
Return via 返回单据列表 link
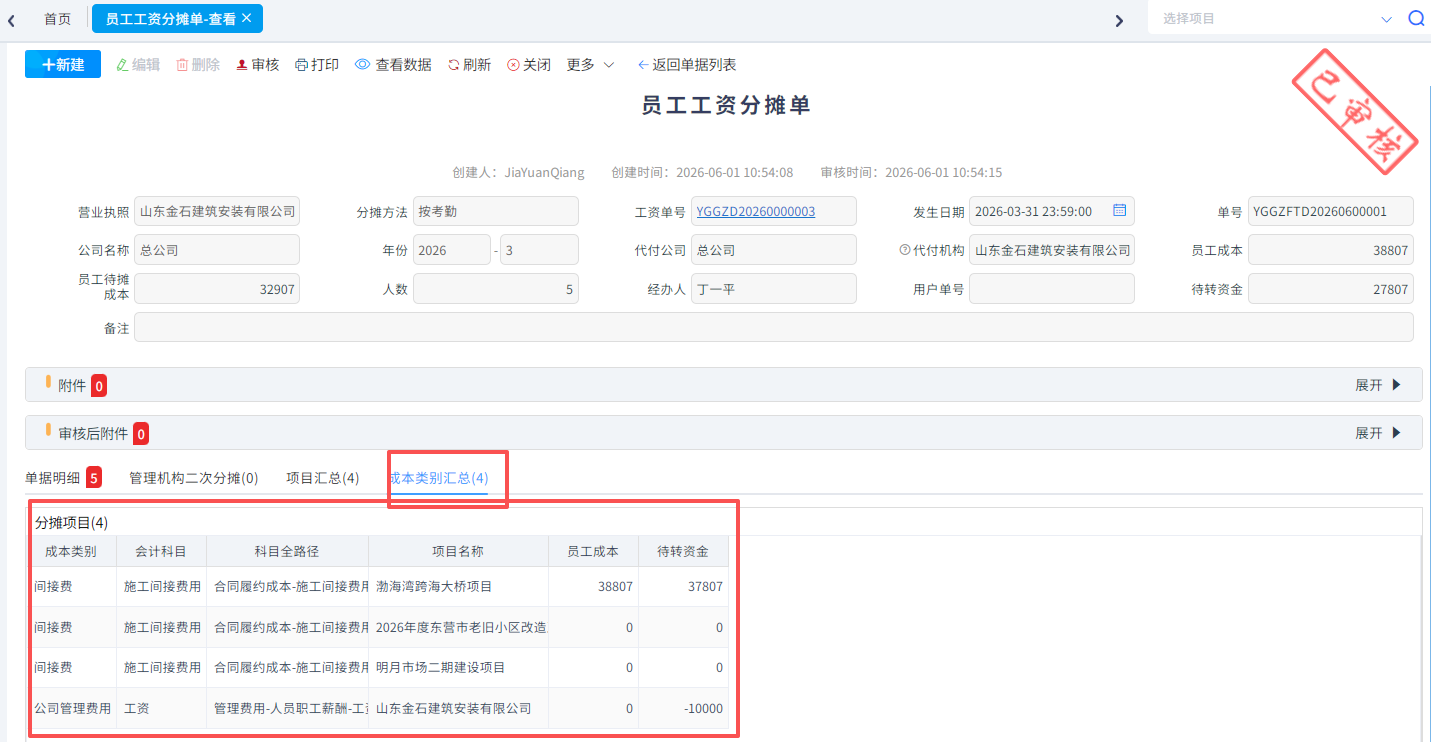(x=687, y=64)
